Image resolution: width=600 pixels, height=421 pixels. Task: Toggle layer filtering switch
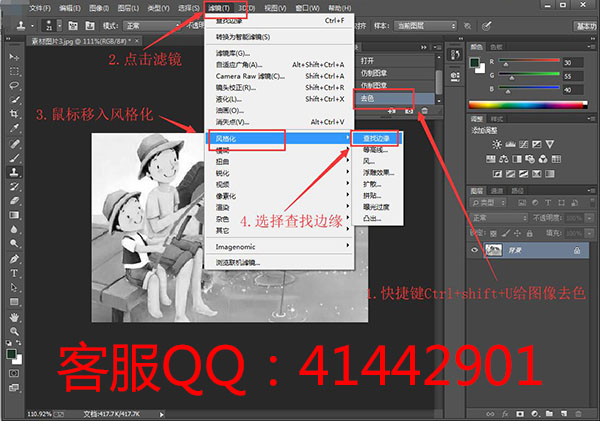coord(592,203)
